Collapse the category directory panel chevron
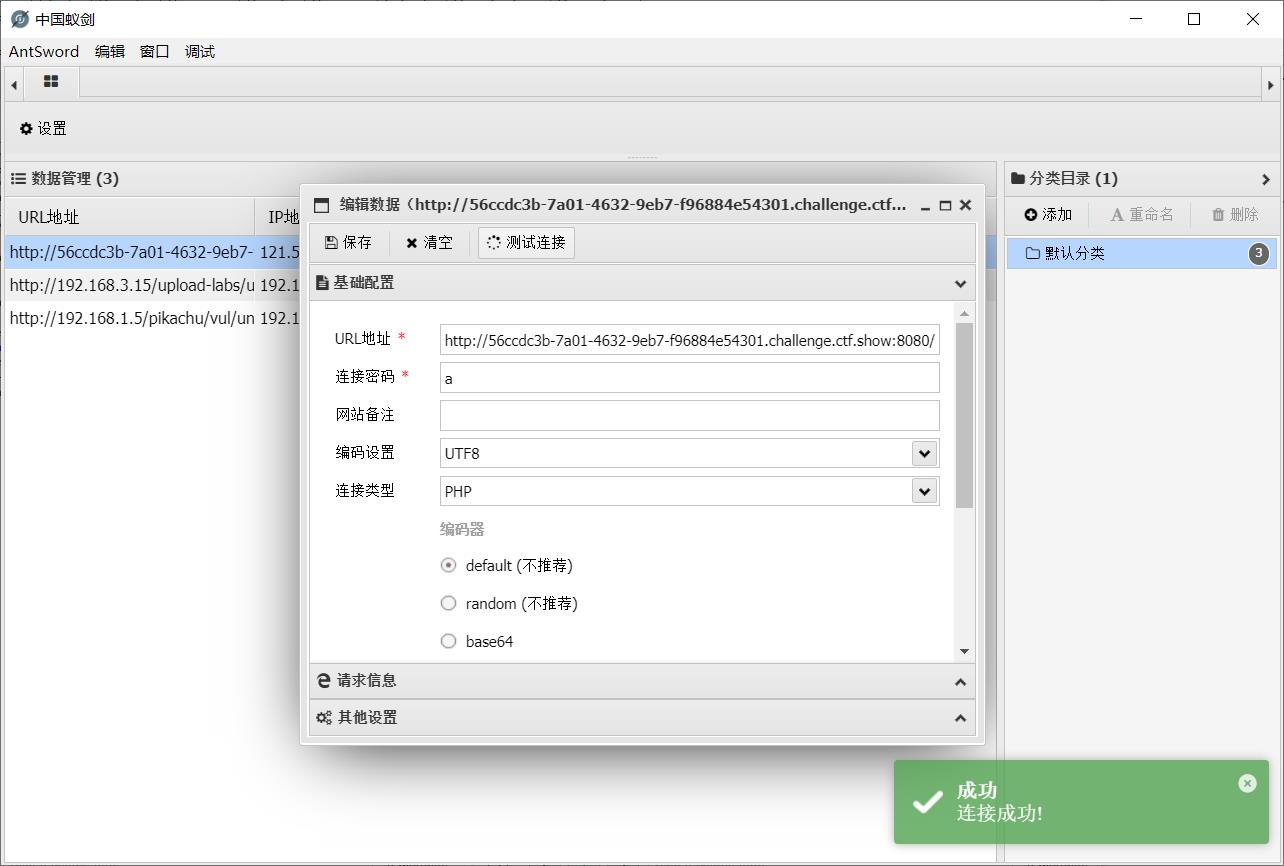1284x866 pixels. coord(1265,179)
